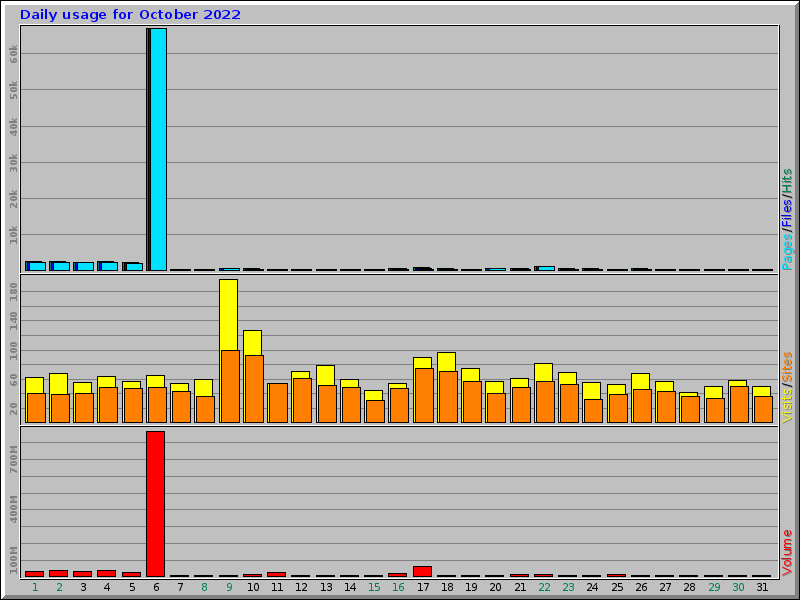The height and width of the screenshot is (600, 800).
Task: Select the "40k" y-axis label
Action: coord(13,127)
